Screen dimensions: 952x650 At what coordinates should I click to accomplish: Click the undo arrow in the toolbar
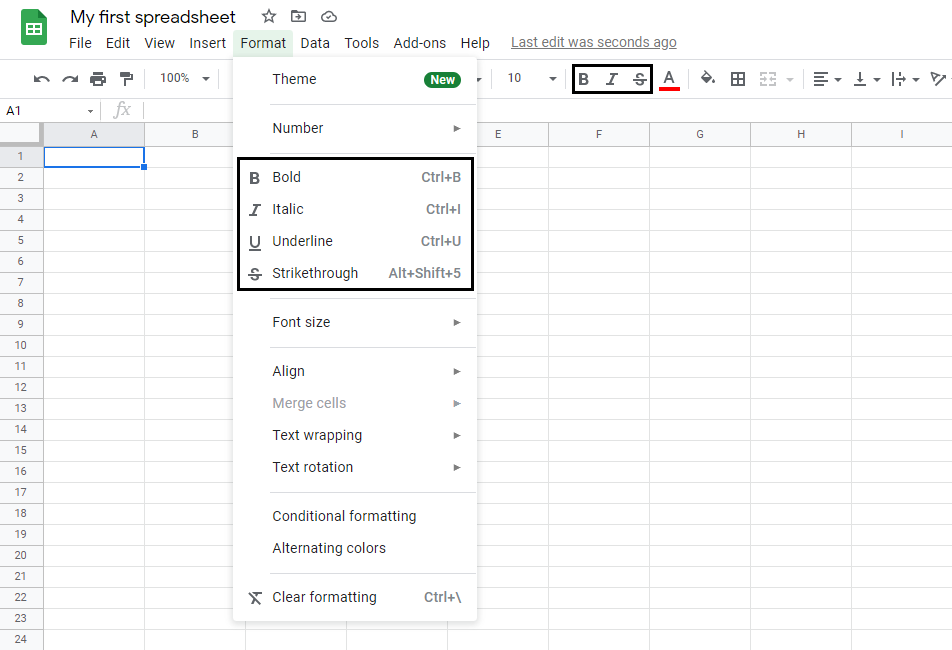tap(42, 79)
